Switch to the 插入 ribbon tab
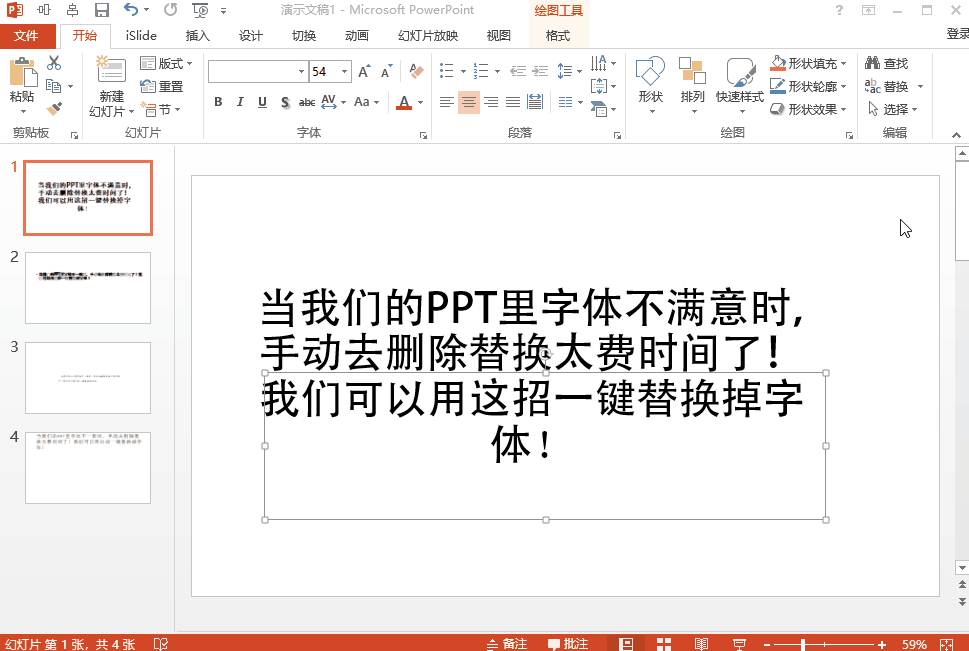This screenshot has height=651, width=969. pos(196,35)
